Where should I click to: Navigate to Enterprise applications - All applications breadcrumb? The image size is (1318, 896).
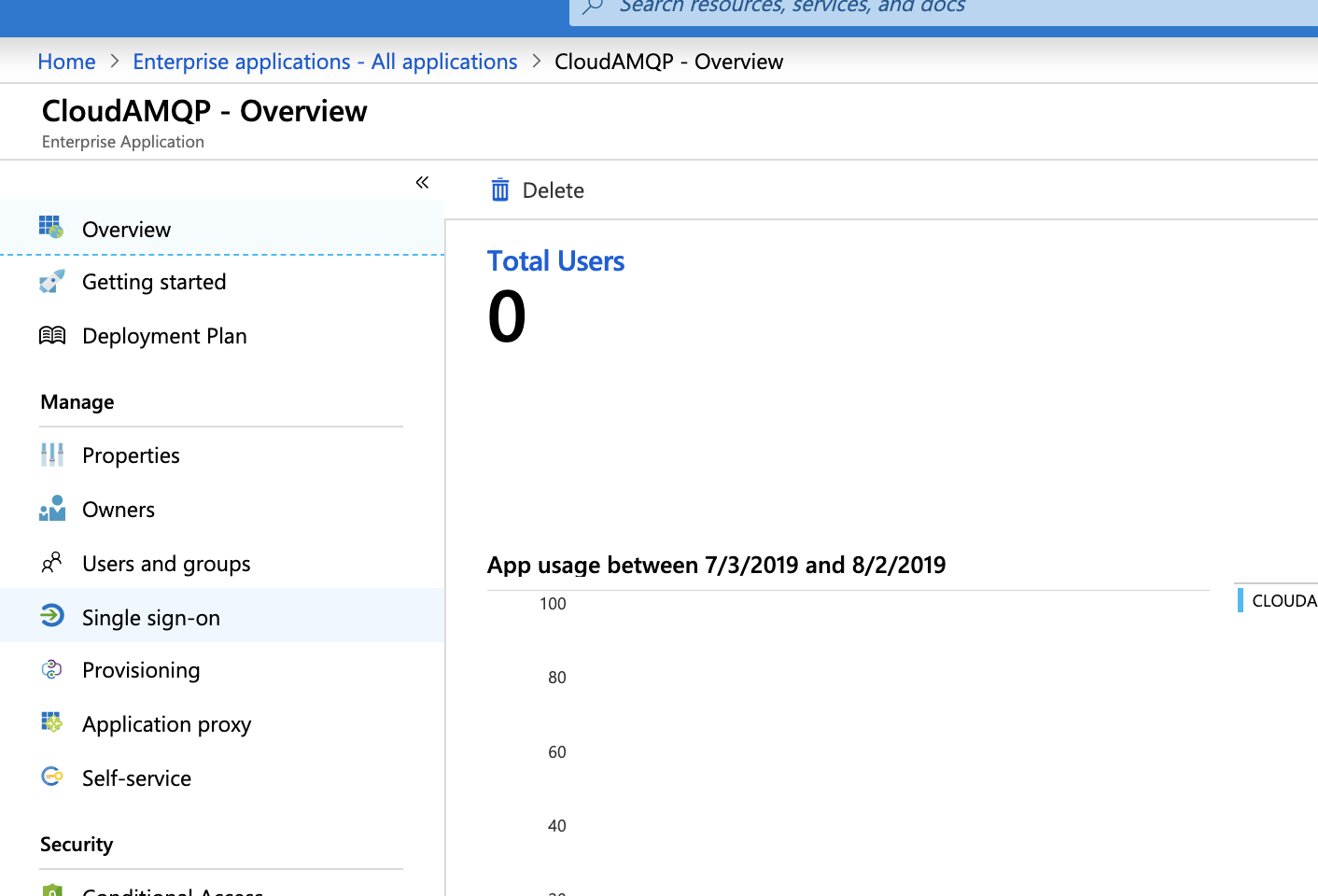click(x=325, y=62)
